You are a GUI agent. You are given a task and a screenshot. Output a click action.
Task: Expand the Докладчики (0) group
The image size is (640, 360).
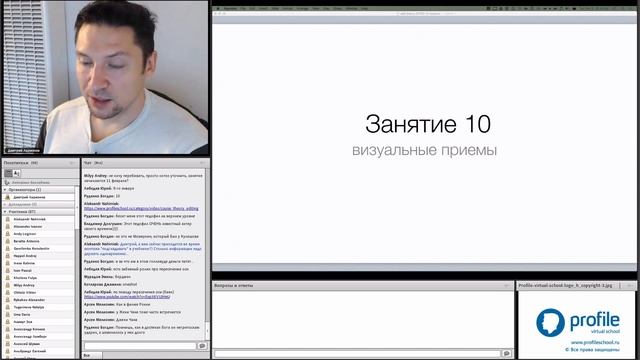[x=5, y=204]
